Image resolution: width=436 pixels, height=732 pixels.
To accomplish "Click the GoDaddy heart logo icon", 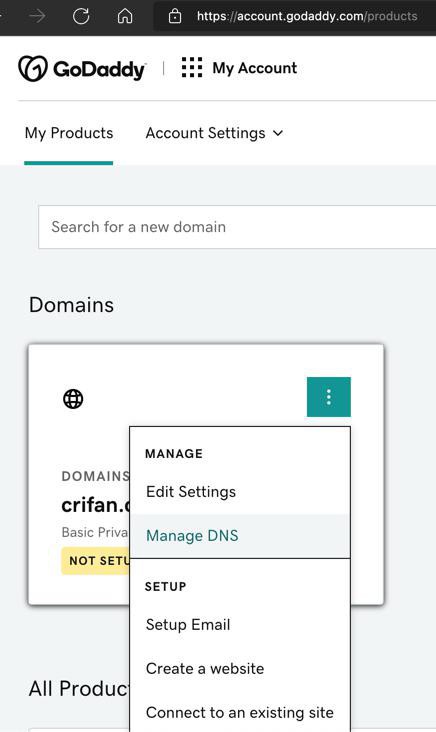I will point(33,69).
